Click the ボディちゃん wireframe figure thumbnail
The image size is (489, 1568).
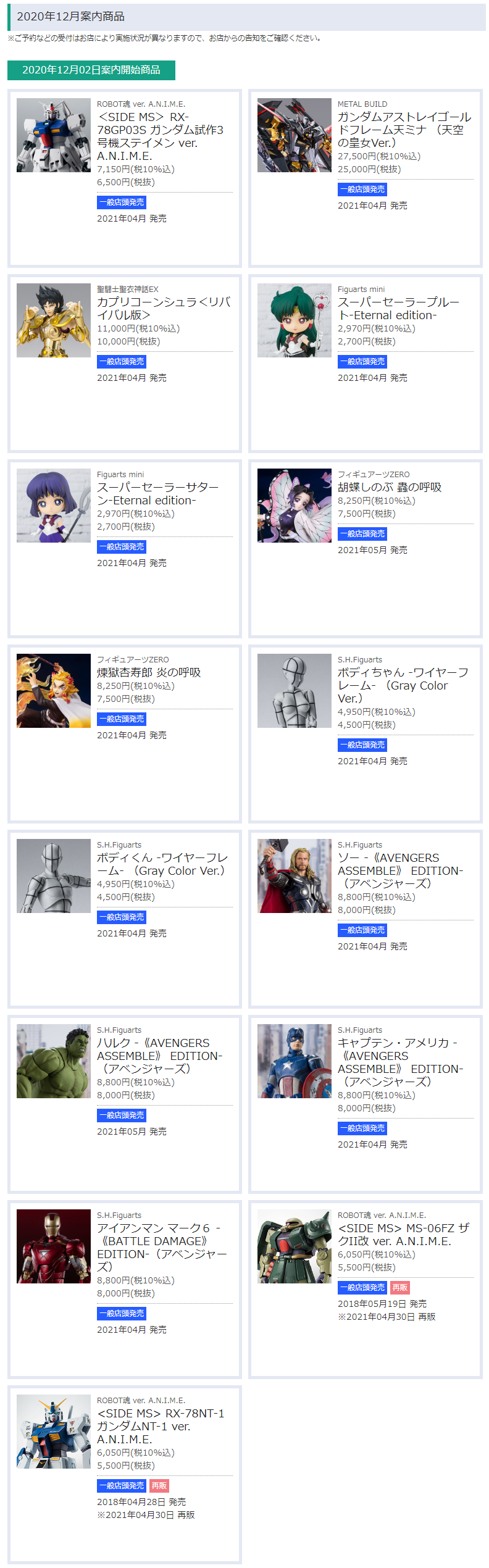[295, 691]
